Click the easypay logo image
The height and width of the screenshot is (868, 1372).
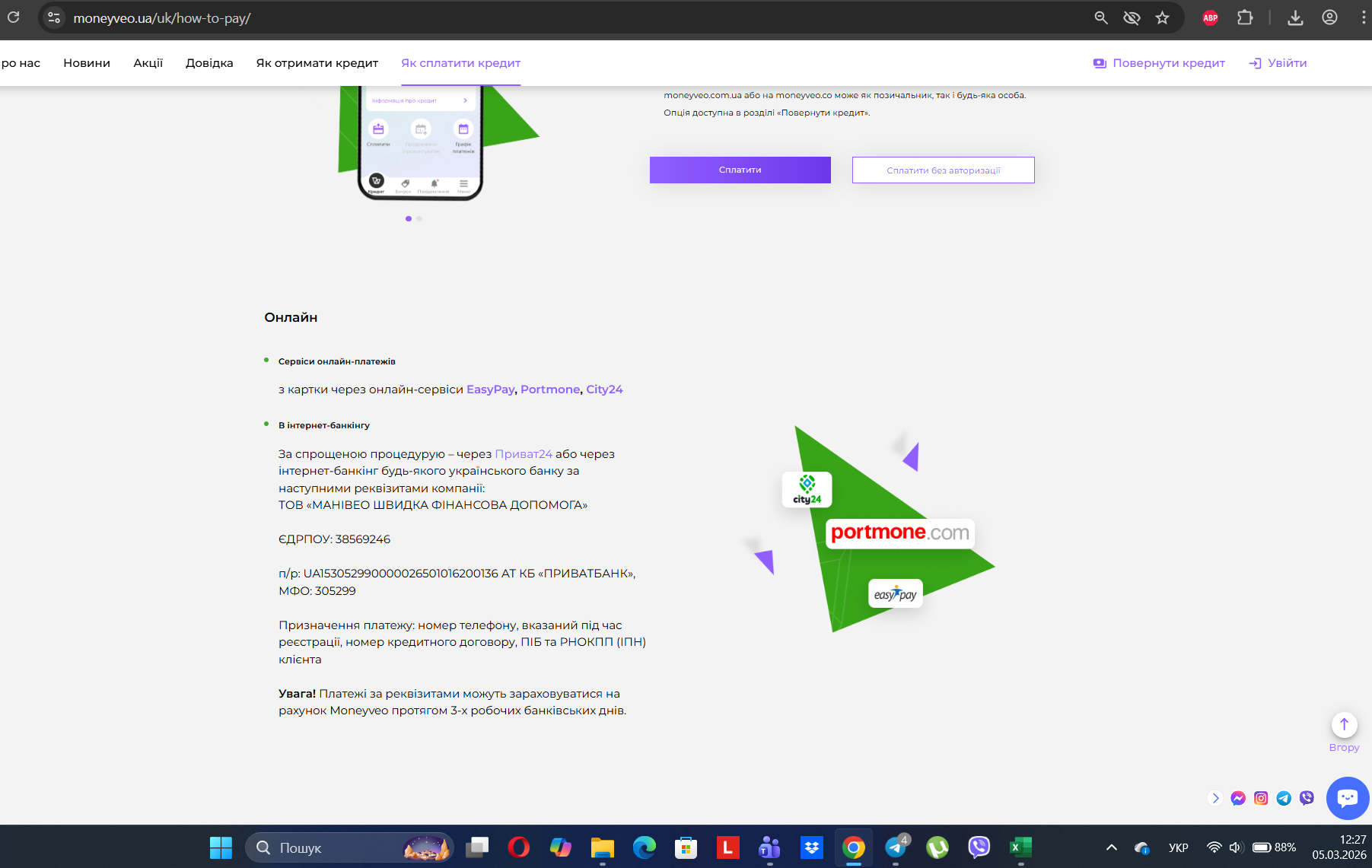click(x=896, y=594)
